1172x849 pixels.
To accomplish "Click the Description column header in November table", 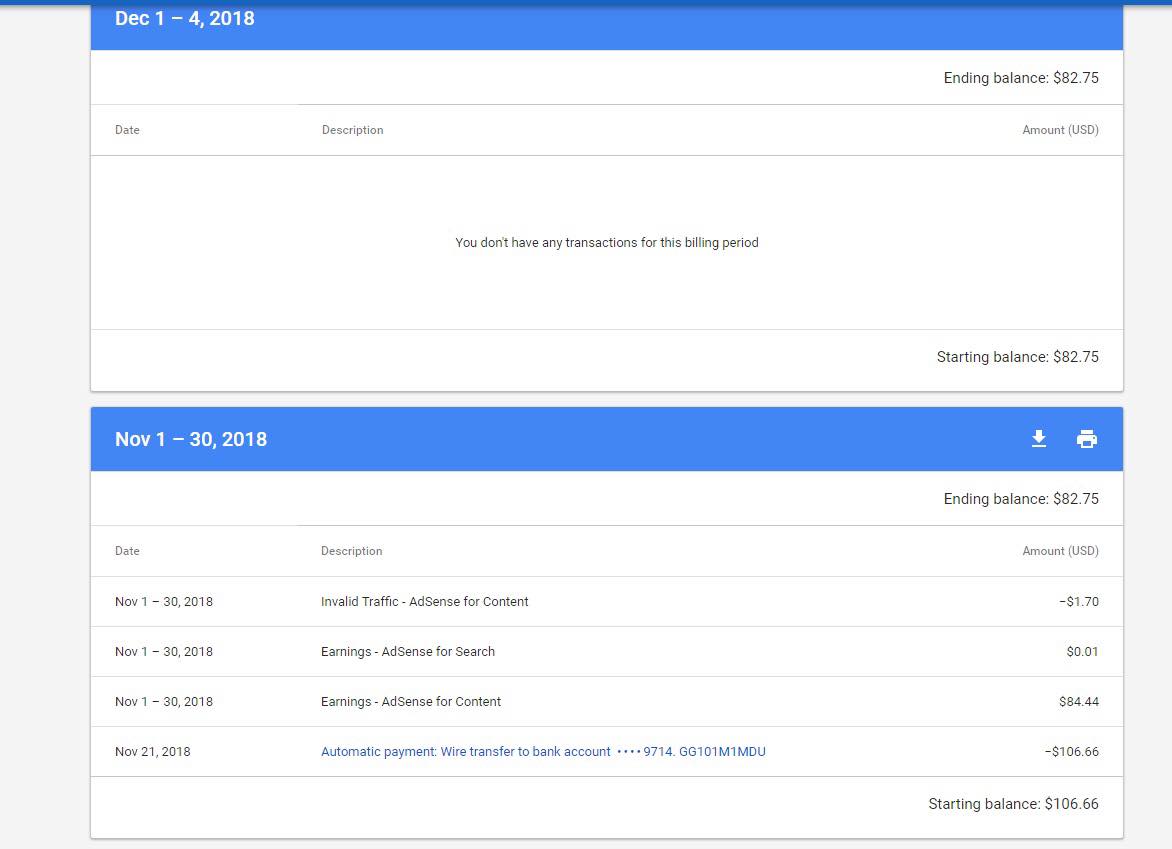I will click(x=351, y=551).
